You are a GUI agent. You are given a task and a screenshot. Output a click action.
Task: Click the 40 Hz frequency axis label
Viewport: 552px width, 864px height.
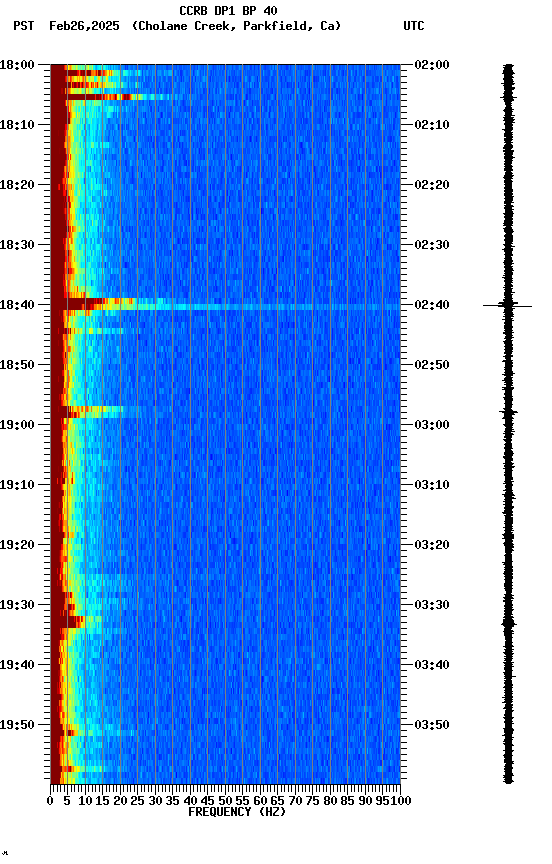[x=190, y=801]
